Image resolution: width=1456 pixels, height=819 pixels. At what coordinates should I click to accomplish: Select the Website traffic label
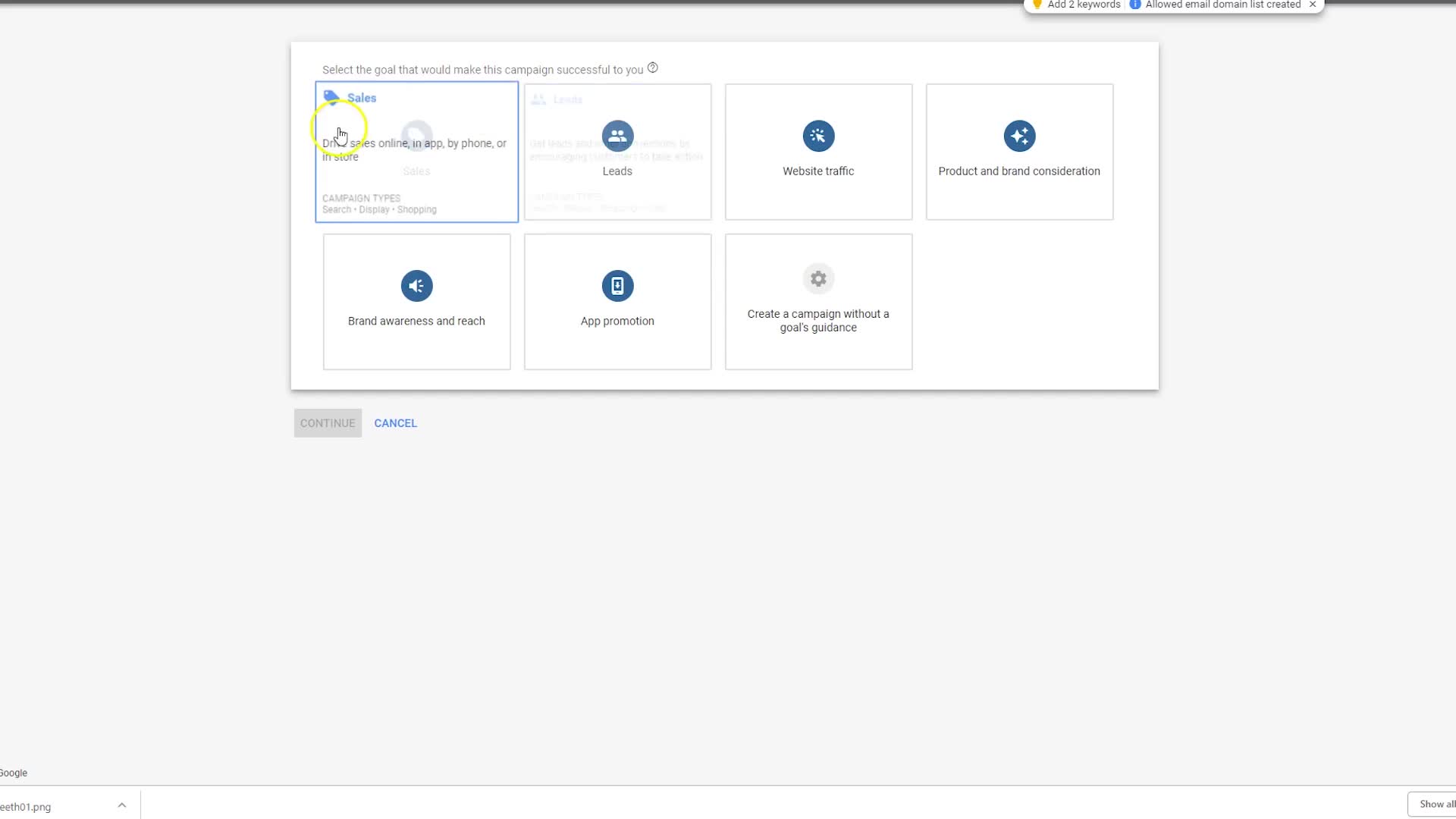click(x=818, y=171)
